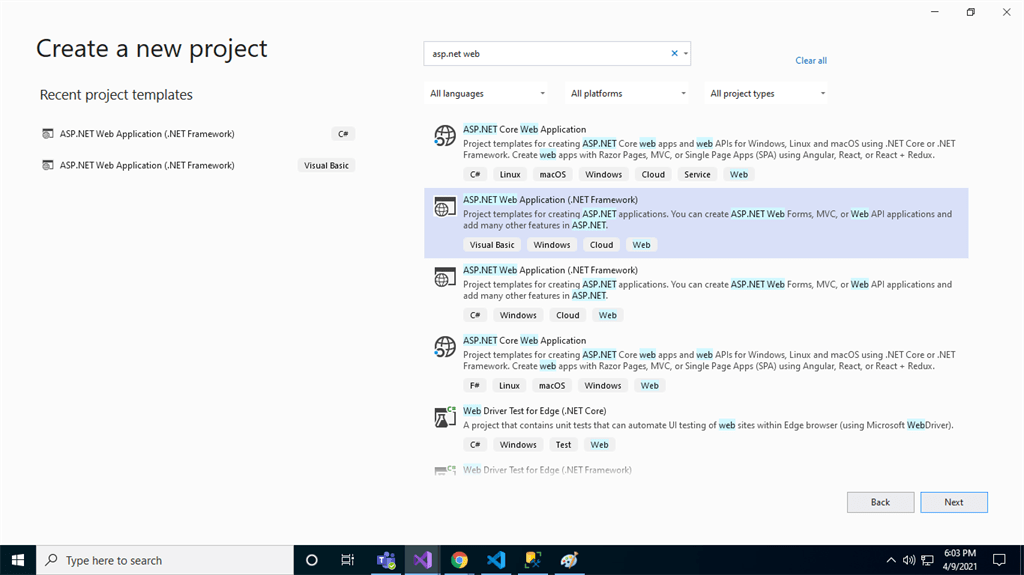Open the All project types filter dropdown
The height and width of the screenshot is (575, 1024).
(768, 93)
